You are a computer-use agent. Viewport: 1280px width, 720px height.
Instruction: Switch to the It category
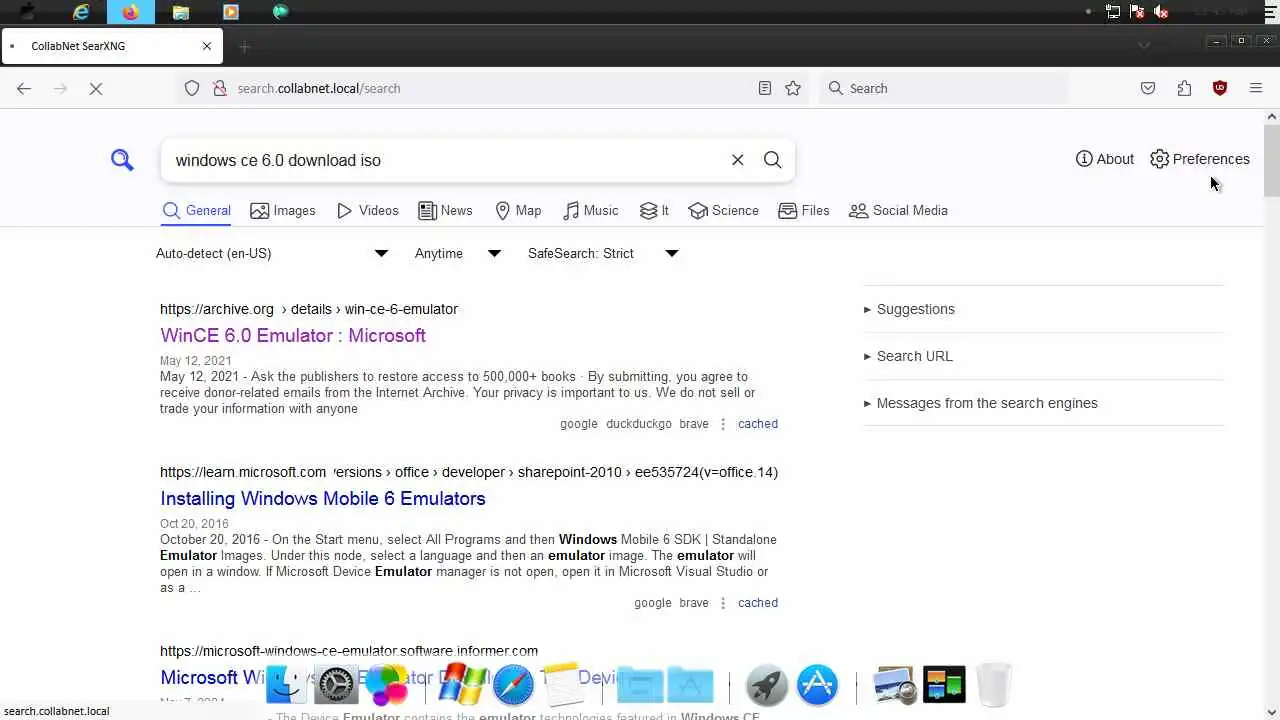tap(654, 211)
